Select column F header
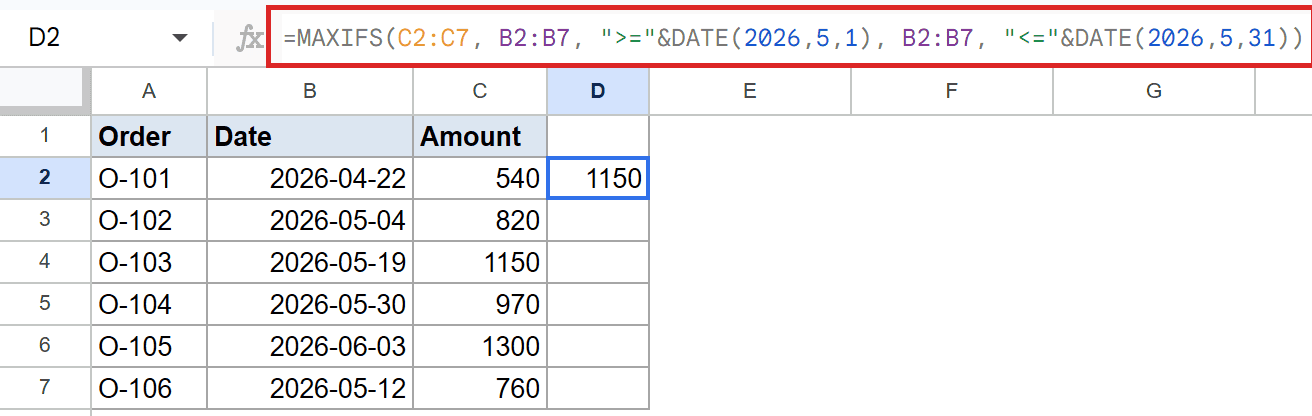 pos(951,91)
